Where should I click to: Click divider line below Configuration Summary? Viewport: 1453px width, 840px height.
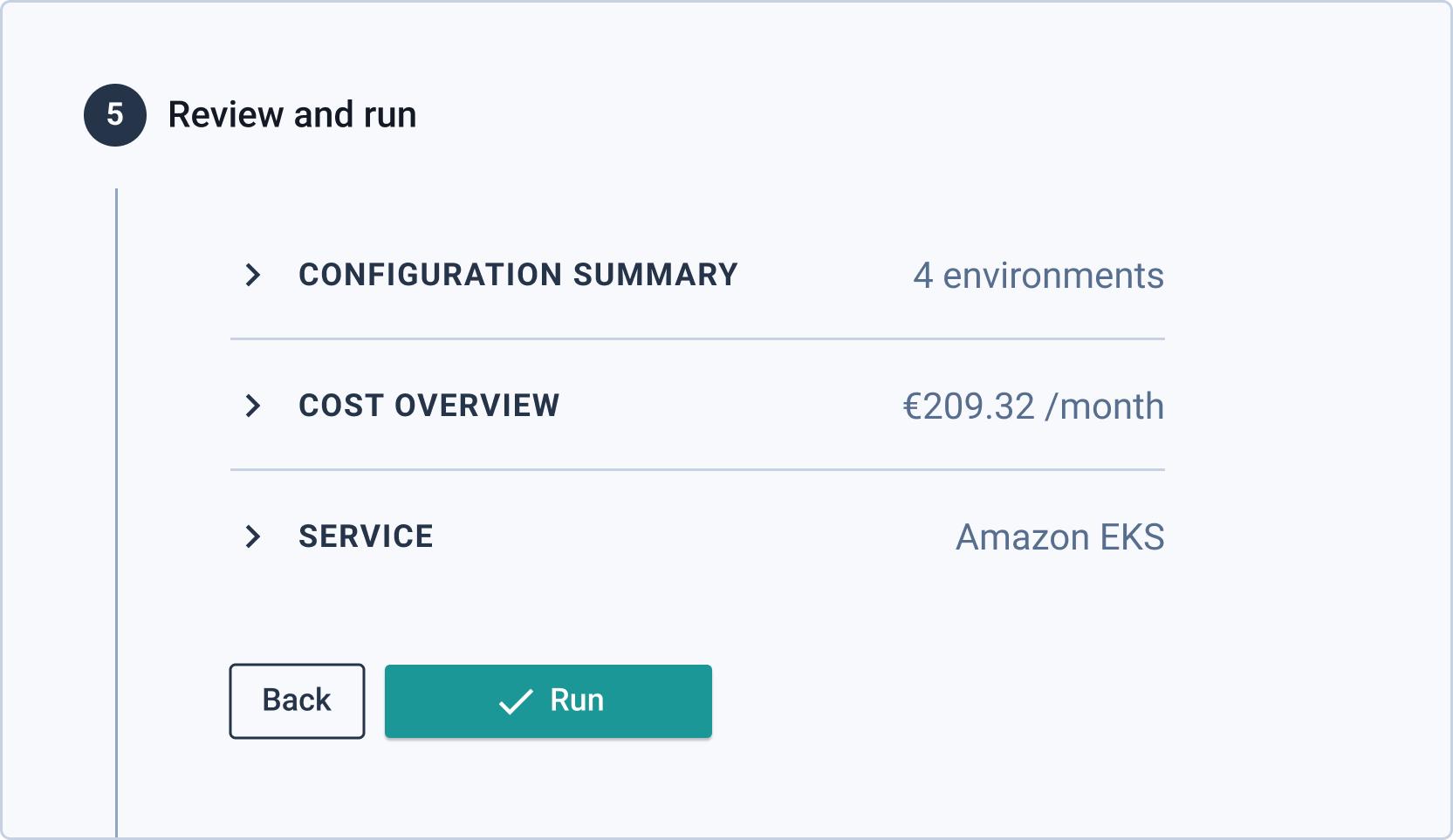(697, 338)
